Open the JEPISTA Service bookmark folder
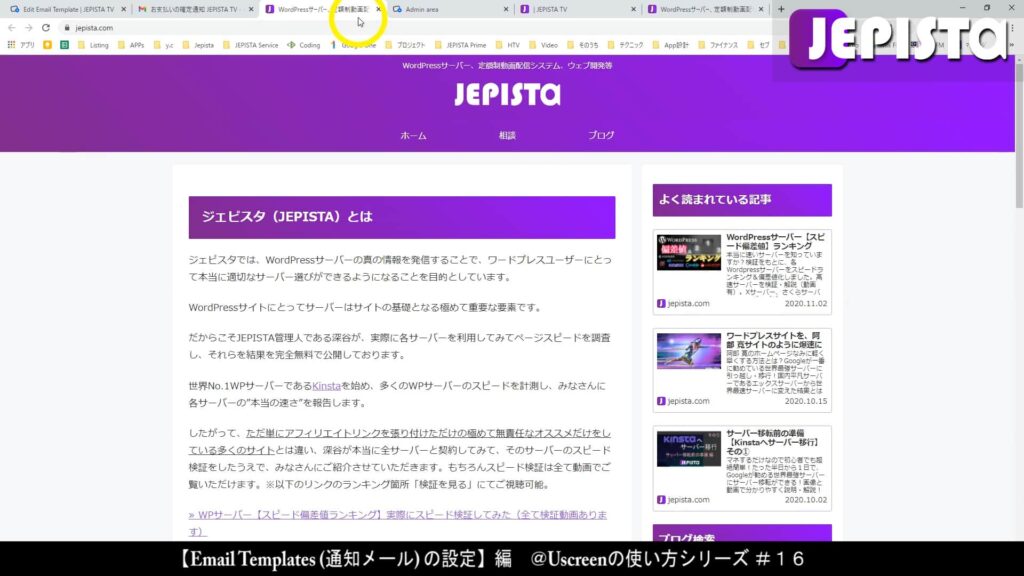This screenshot has width=1024, height=576. pyautogui.click(x=251, y=45)
